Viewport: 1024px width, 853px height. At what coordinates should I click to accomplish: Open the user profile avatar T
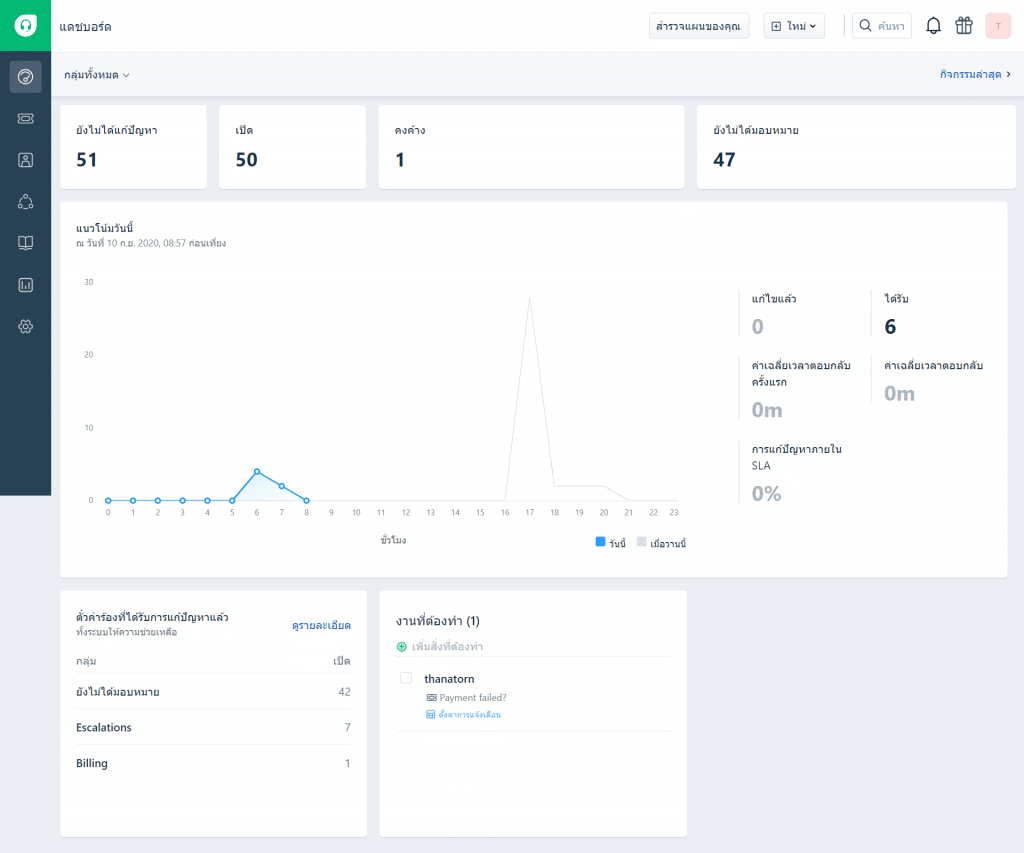998,26
